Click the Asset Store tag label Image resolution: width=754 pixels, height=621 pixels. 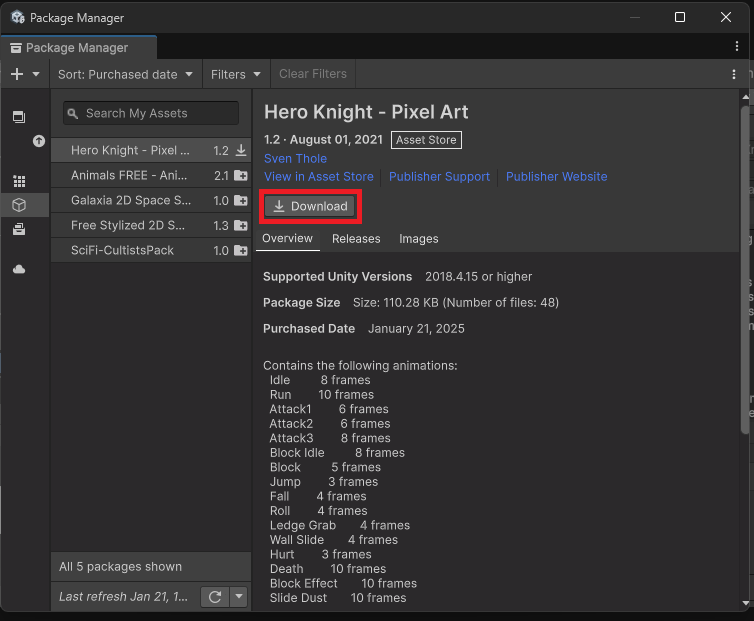pos(426,140)
